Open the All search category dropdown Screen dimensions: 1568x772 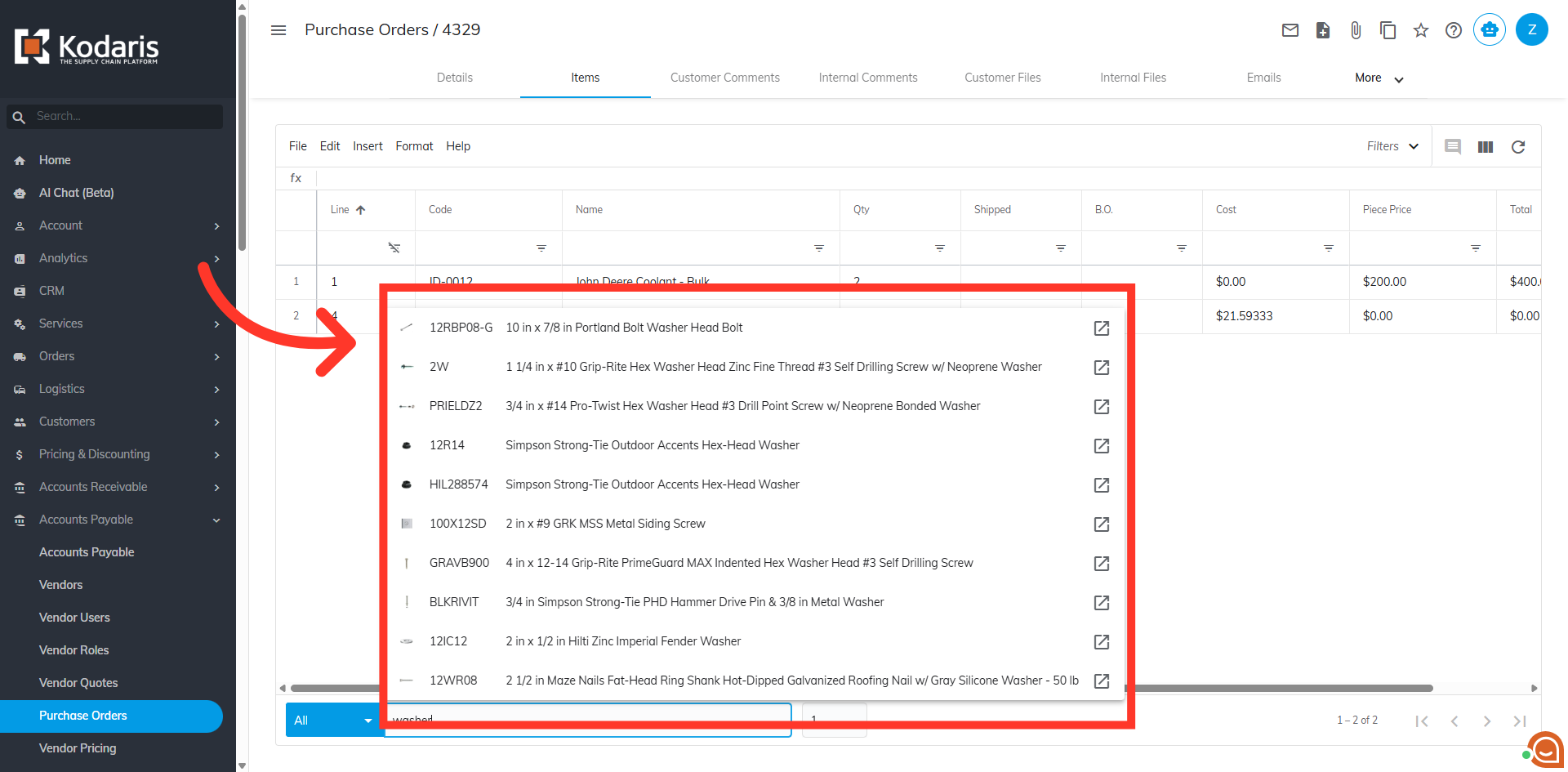[x=334, y=720]
